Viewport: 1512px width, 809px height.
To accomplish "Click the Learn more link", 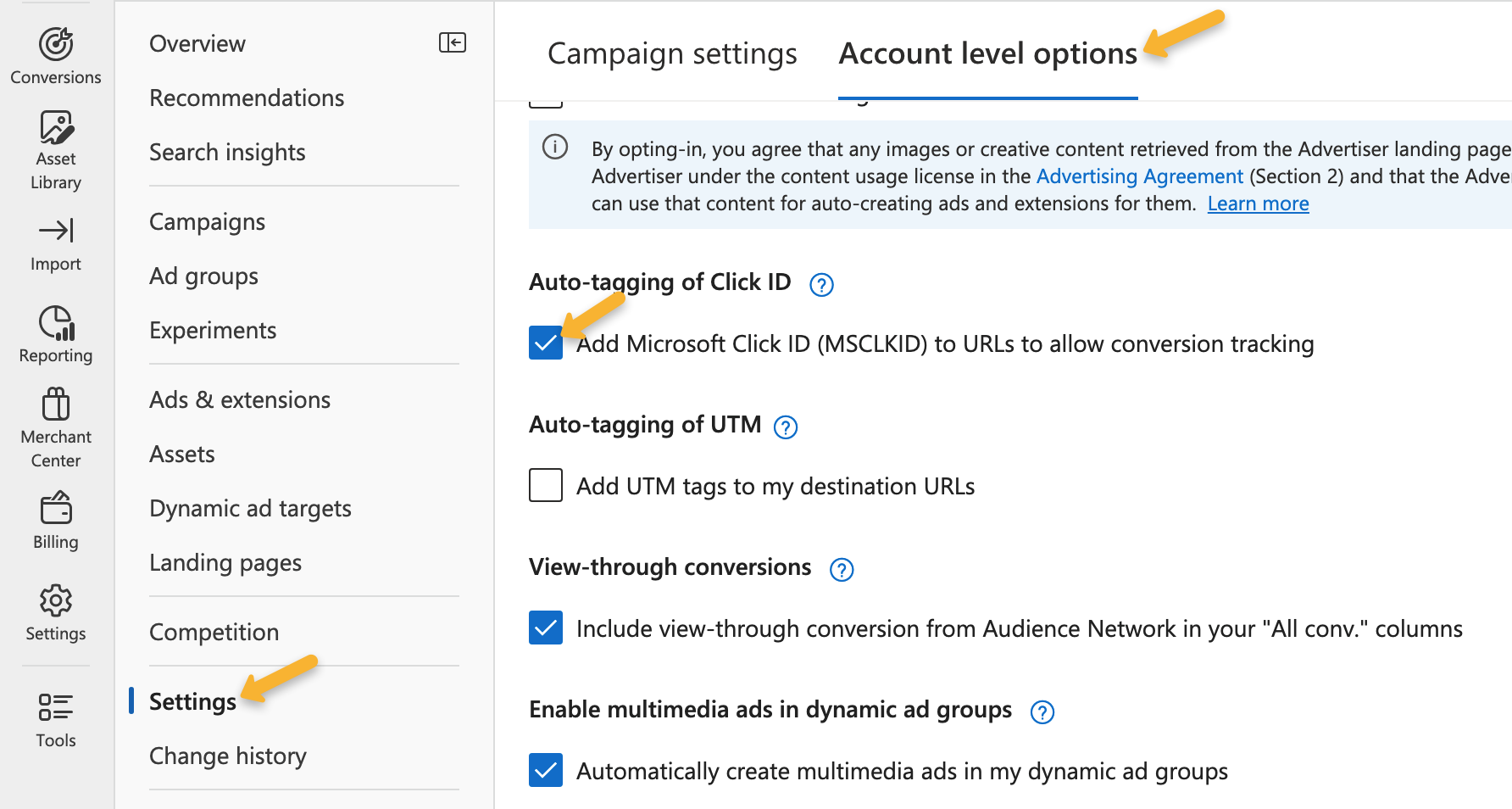I will [1258, 204].
